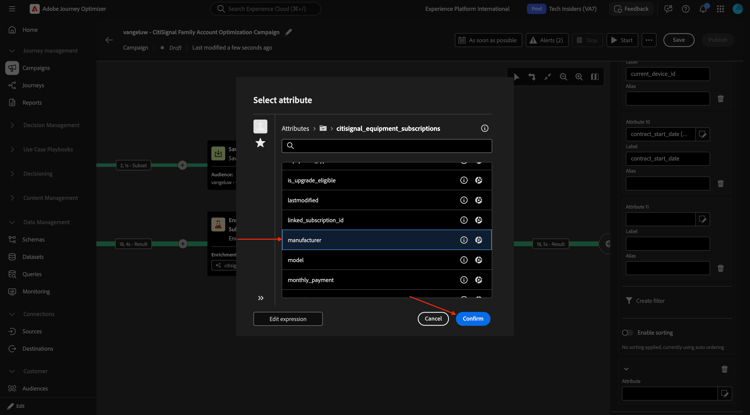Click the Search Experience Cloud field

[265, 9]
